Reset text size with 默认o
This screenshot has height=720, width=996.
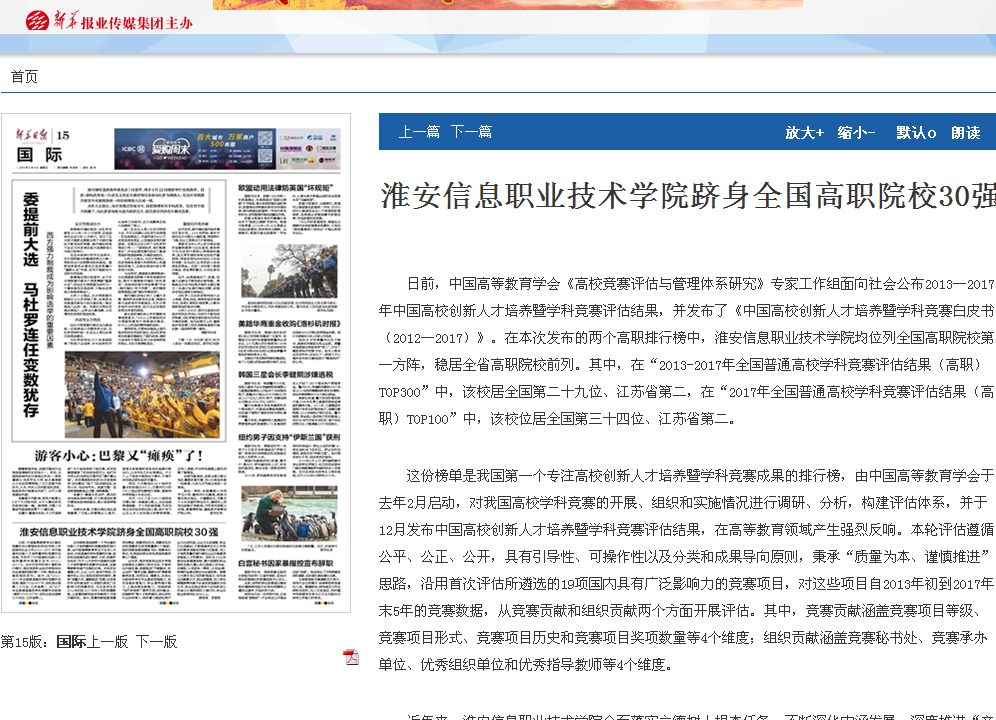(x=916, y=132)
